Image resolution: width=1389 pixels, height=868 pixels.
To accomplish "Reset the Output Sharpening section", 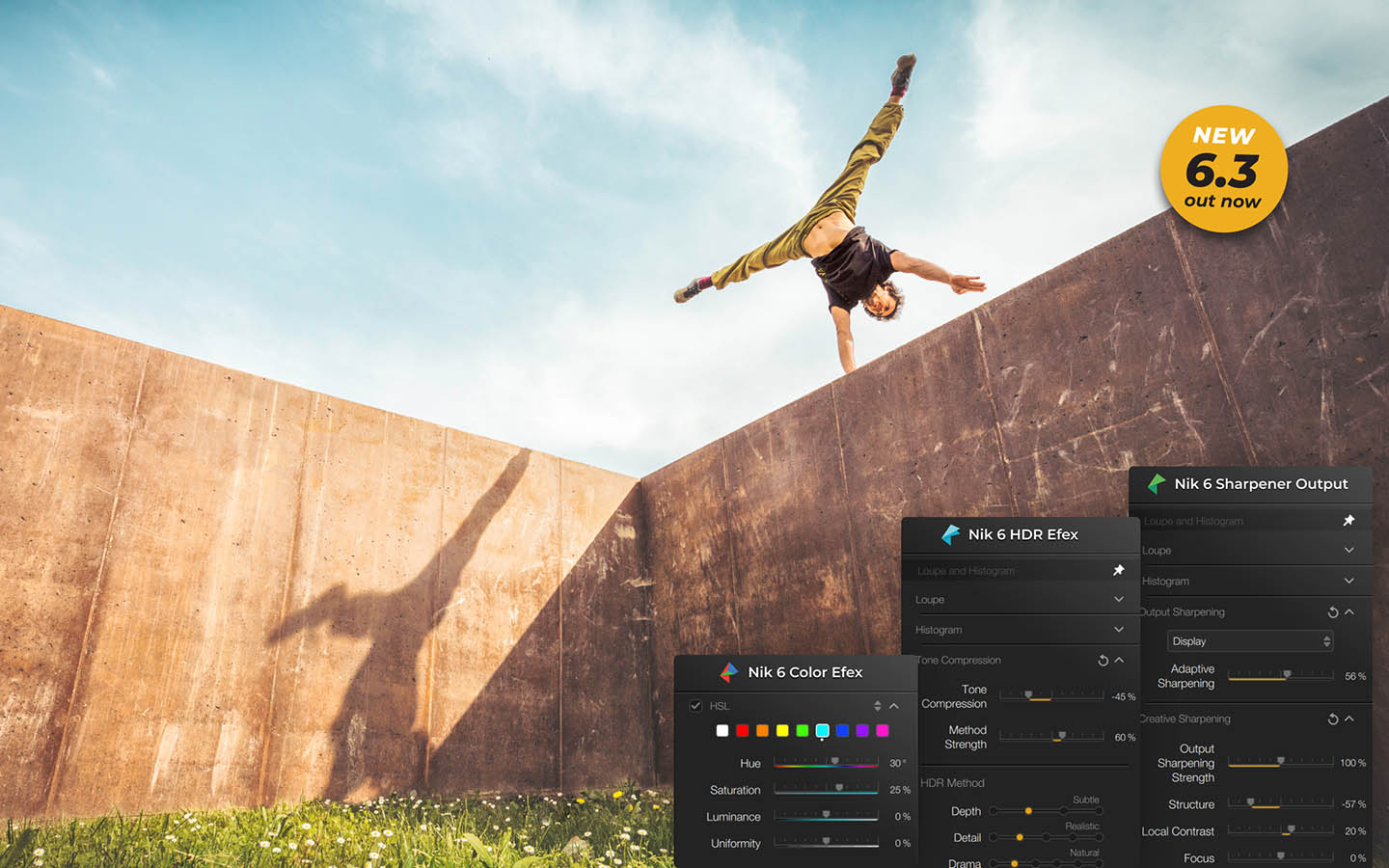I will coord(1333,612).
